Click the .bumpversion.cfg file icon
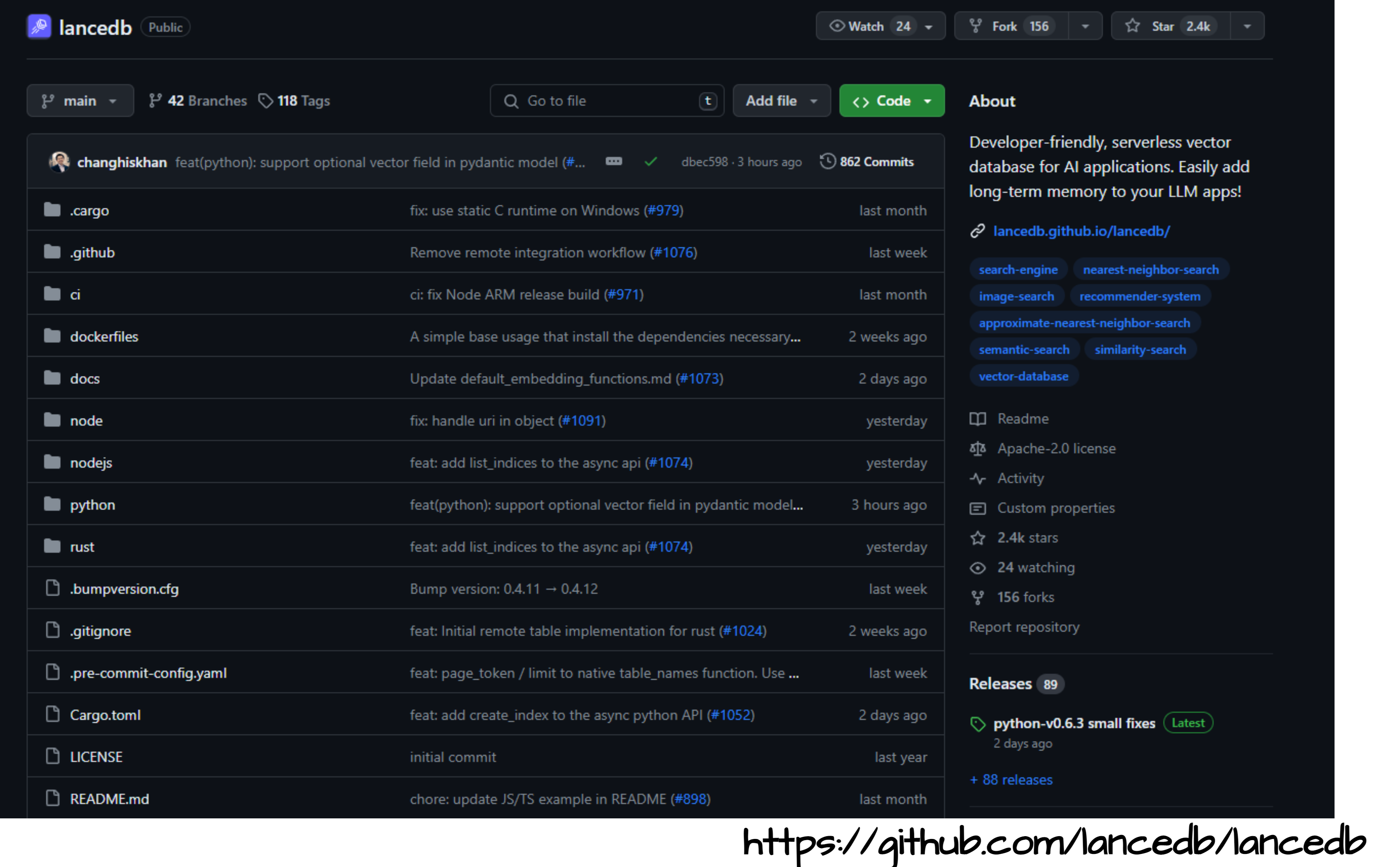Screen dimensions: 1400x867 click(x=53, y=588)
